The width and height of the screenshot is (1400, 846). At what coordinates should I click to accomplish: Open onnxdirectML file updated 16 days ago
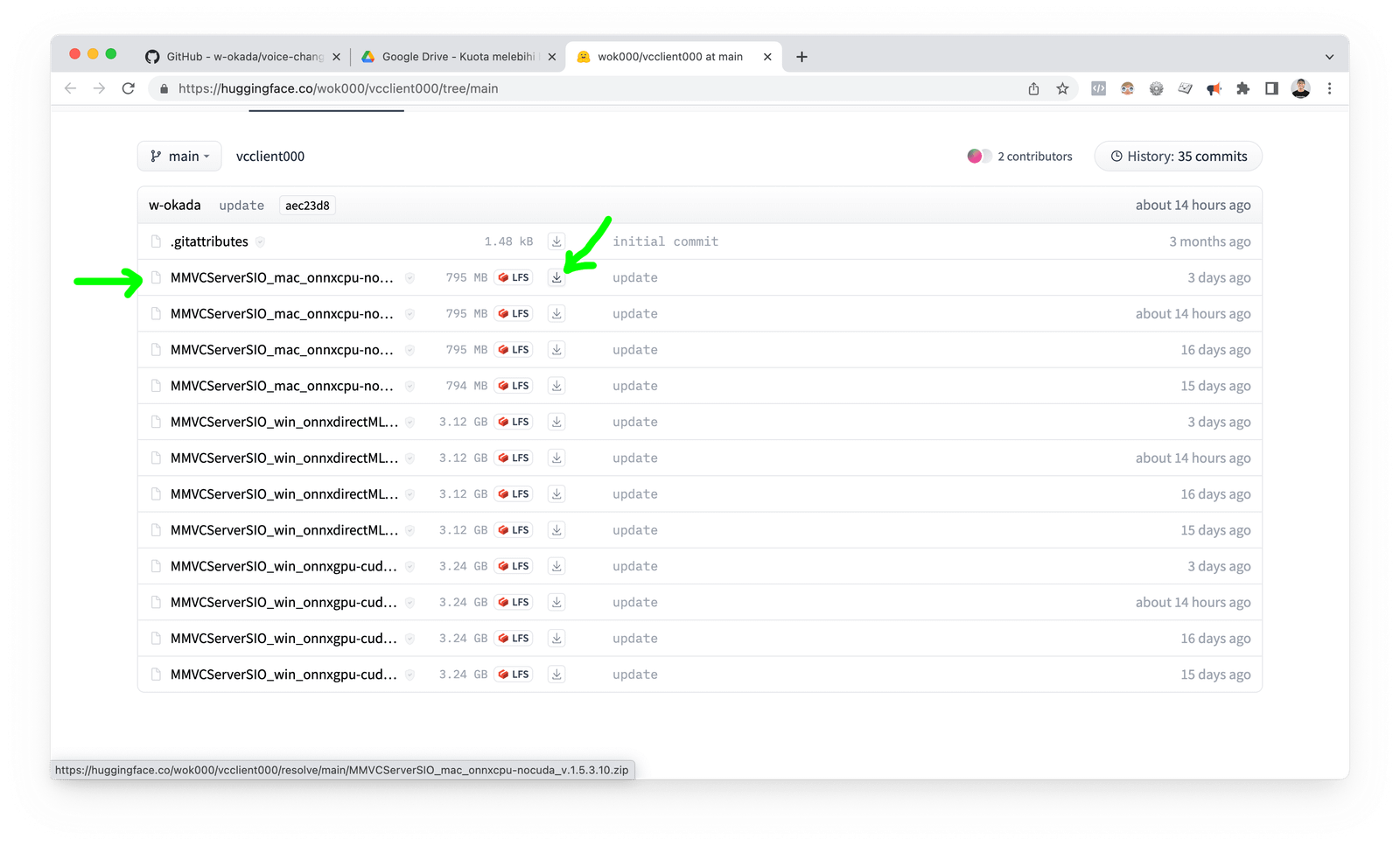pos(284,494)
